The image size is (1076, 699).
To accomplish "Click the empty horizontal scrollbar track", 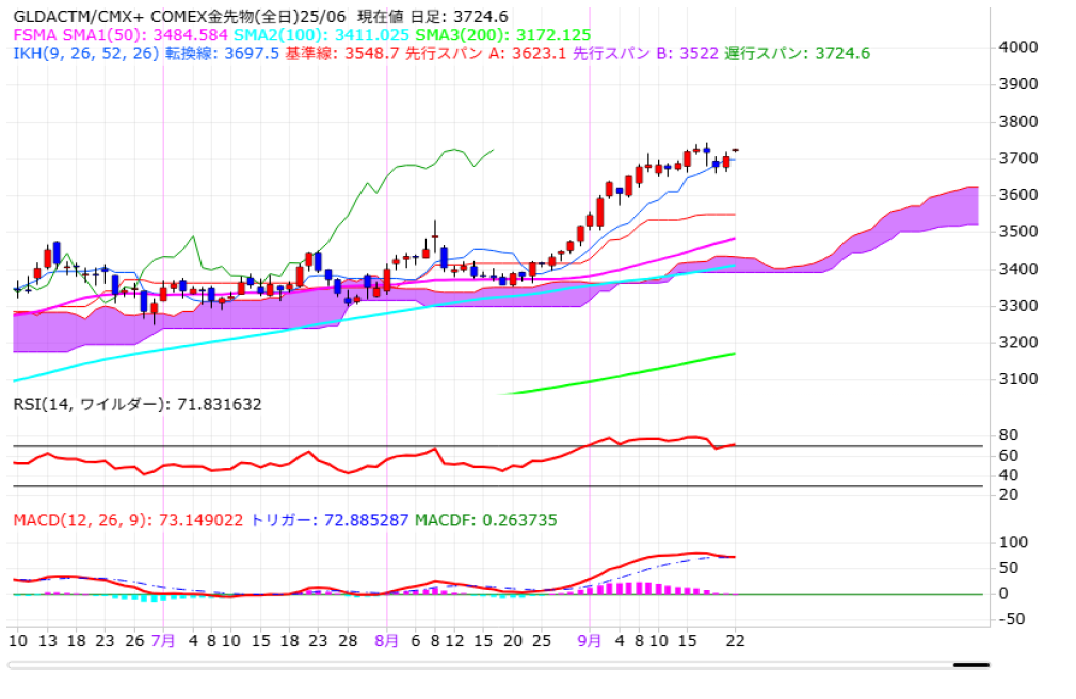I will (480, 664).
